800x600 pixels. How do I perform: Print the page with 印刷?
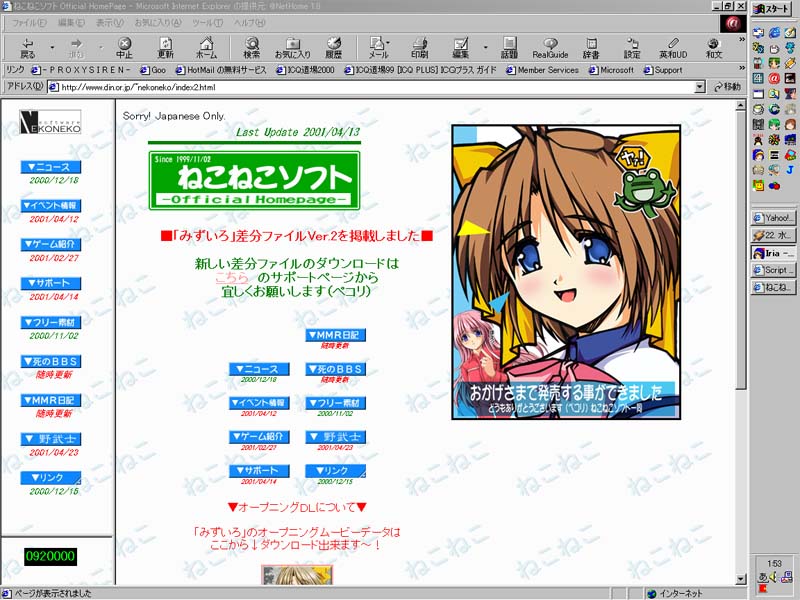(419, 48)
